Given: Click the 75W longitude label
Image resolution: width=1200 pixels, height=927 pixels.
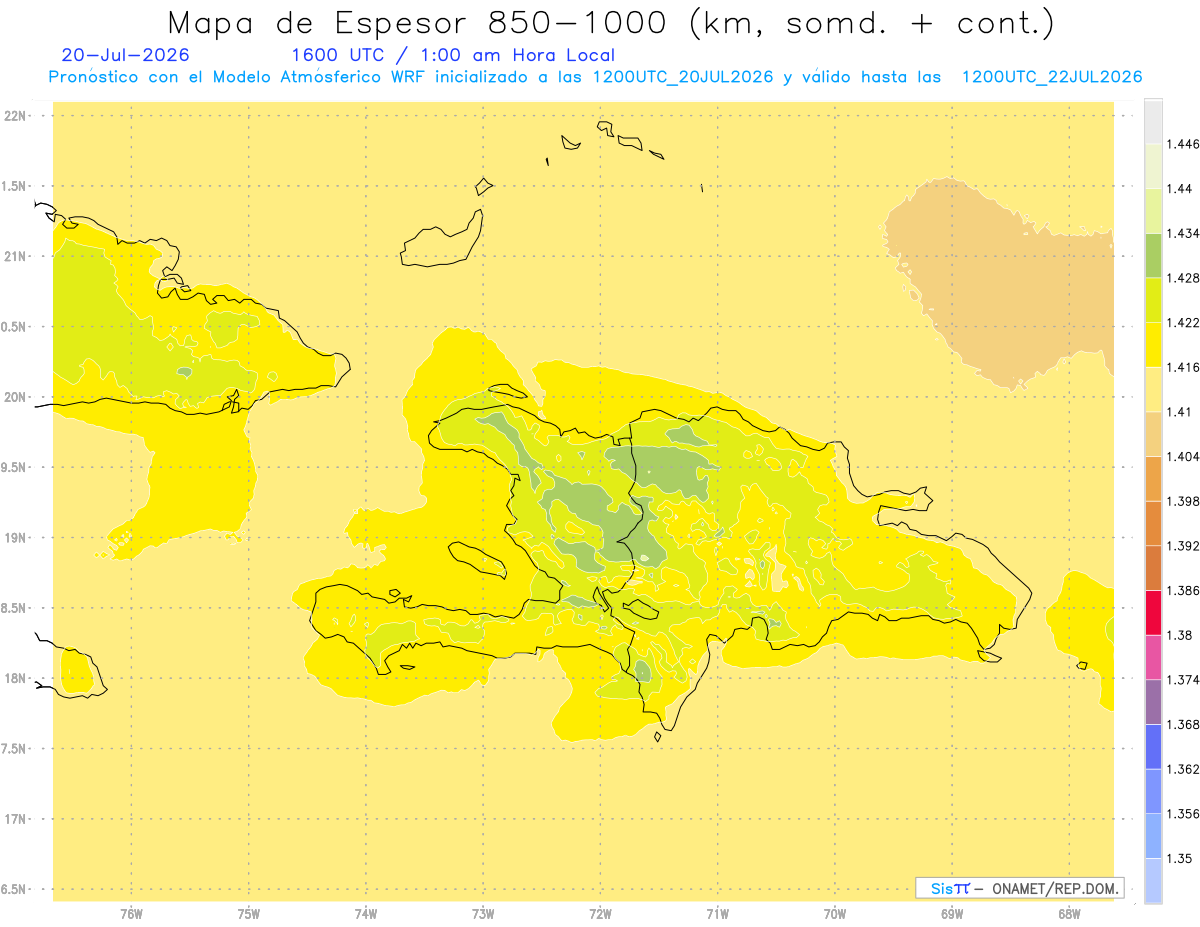Looking at the screenshot, I should (248, 914).
